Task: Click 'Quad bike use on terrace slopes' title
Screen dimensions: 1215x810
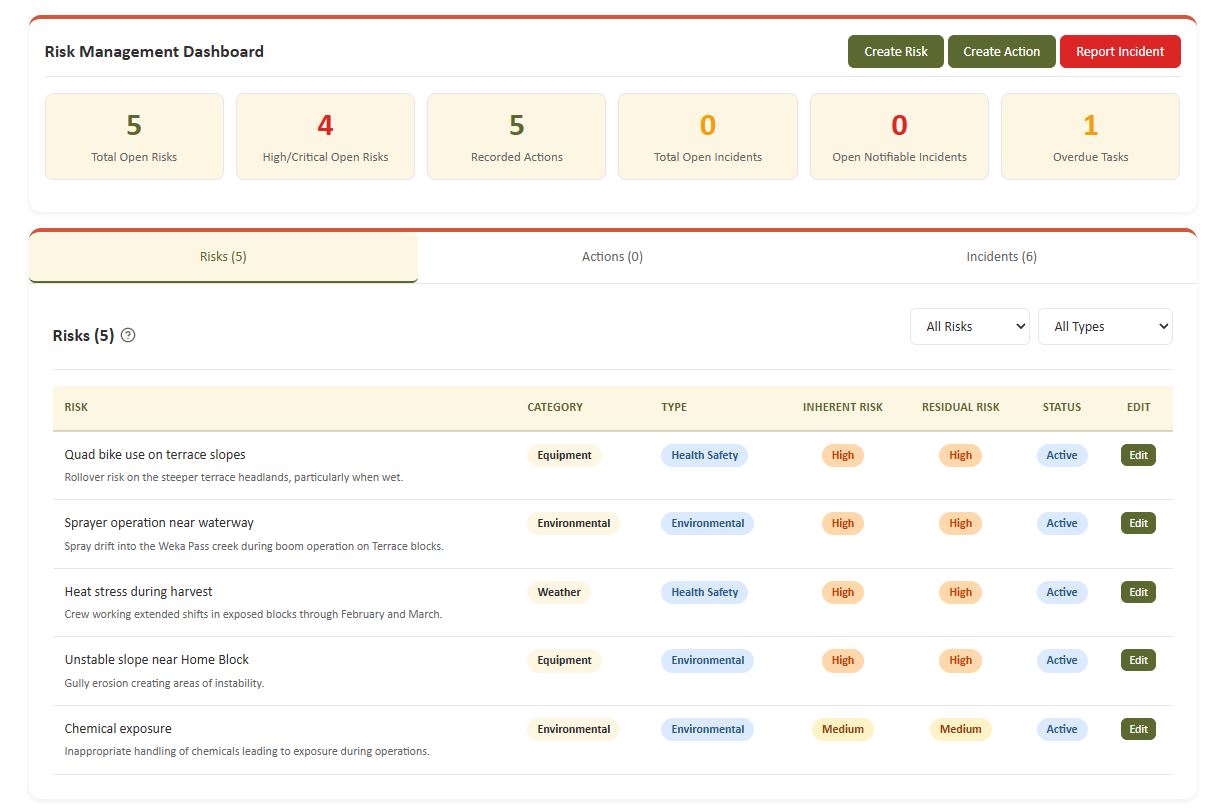Action: tap(155, 454)
